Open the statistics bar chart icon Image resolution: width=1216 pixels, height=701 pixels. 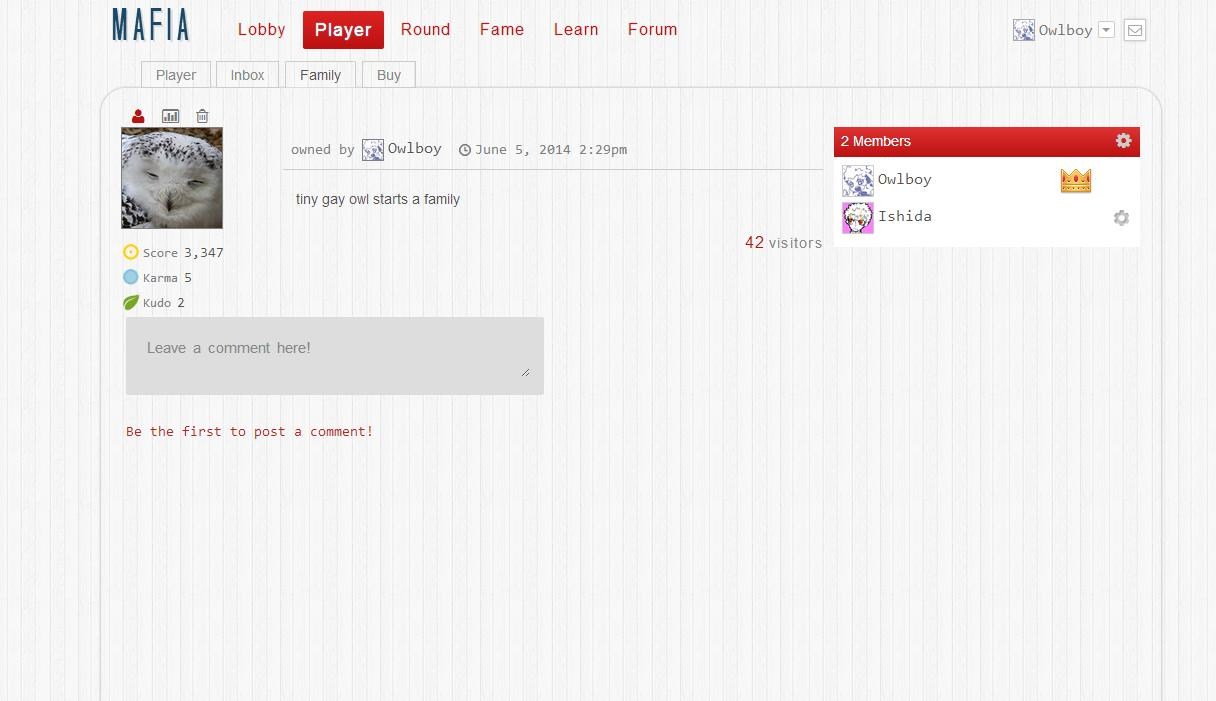click(171, 116)
